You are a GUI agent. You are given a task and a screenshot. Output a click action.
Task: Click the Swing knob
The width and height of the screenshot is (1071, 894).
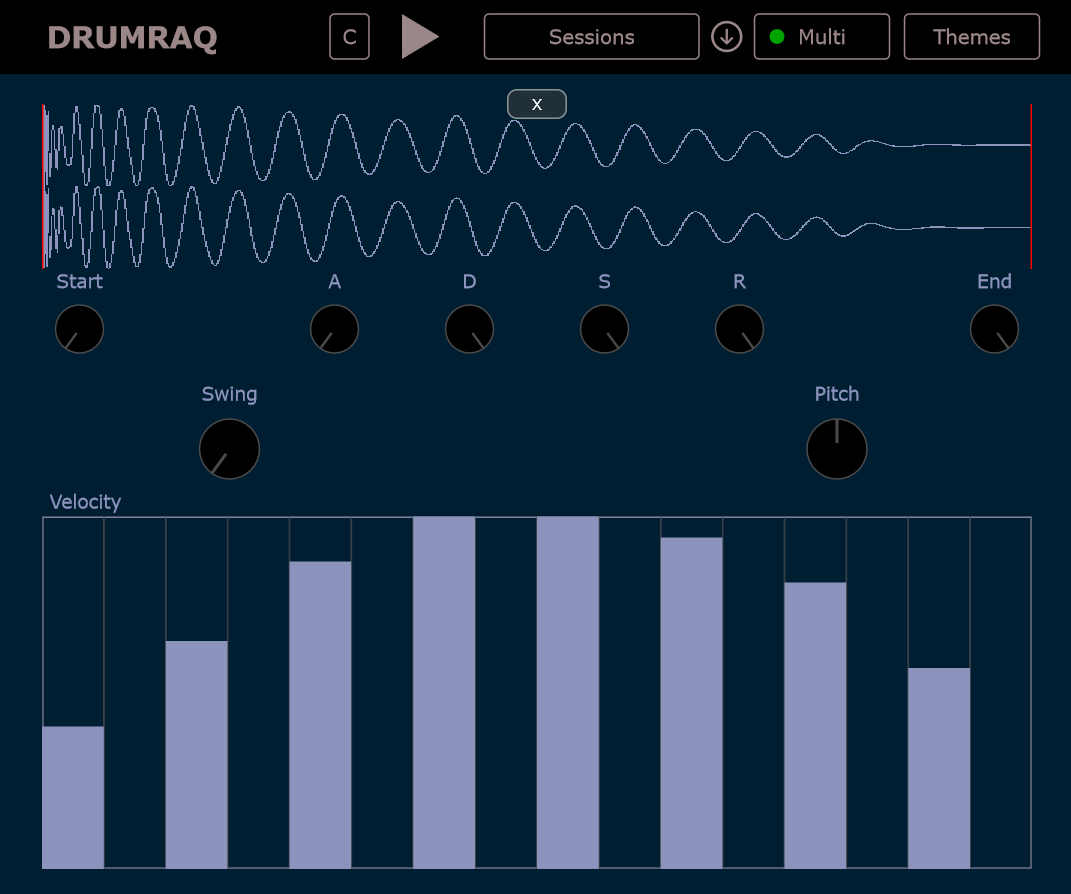tap(230, 449)
